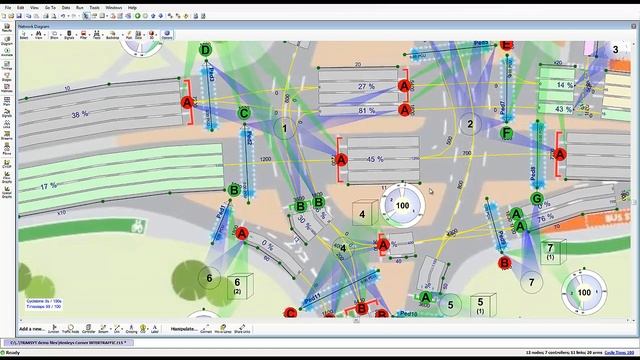Expand the Show tool dropdown arrow
Image resolution: width=640 pixels, height=360 pixels.
click(x=60, y=35)
